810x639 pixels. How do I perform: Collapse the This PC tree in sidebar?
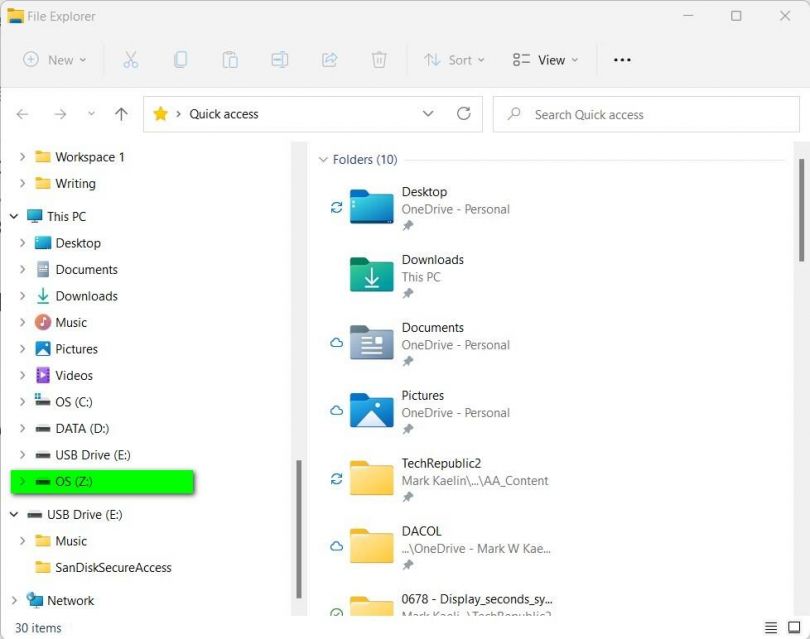point(13,216)
